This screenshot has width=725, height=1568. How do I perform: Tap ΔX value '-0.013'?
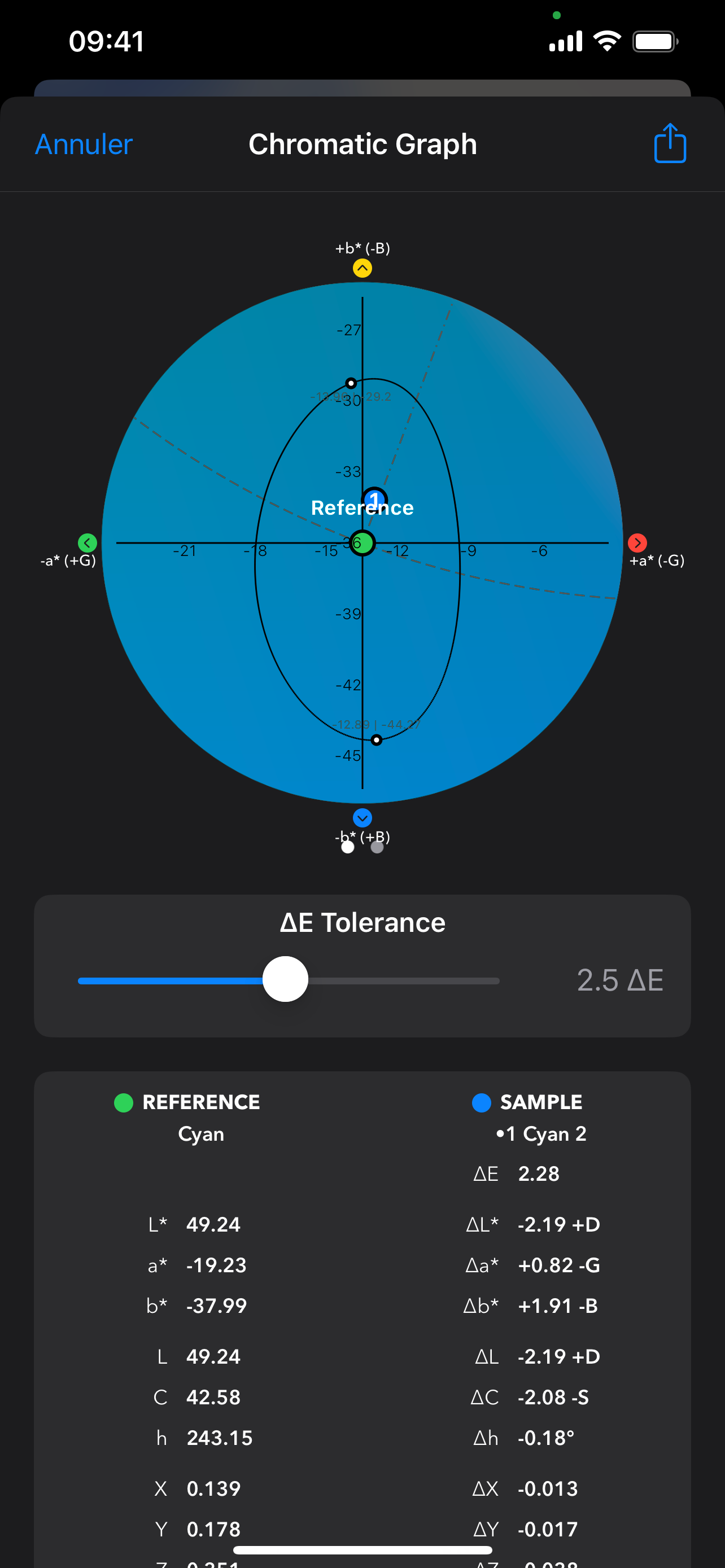click(x=547, y=1488)
